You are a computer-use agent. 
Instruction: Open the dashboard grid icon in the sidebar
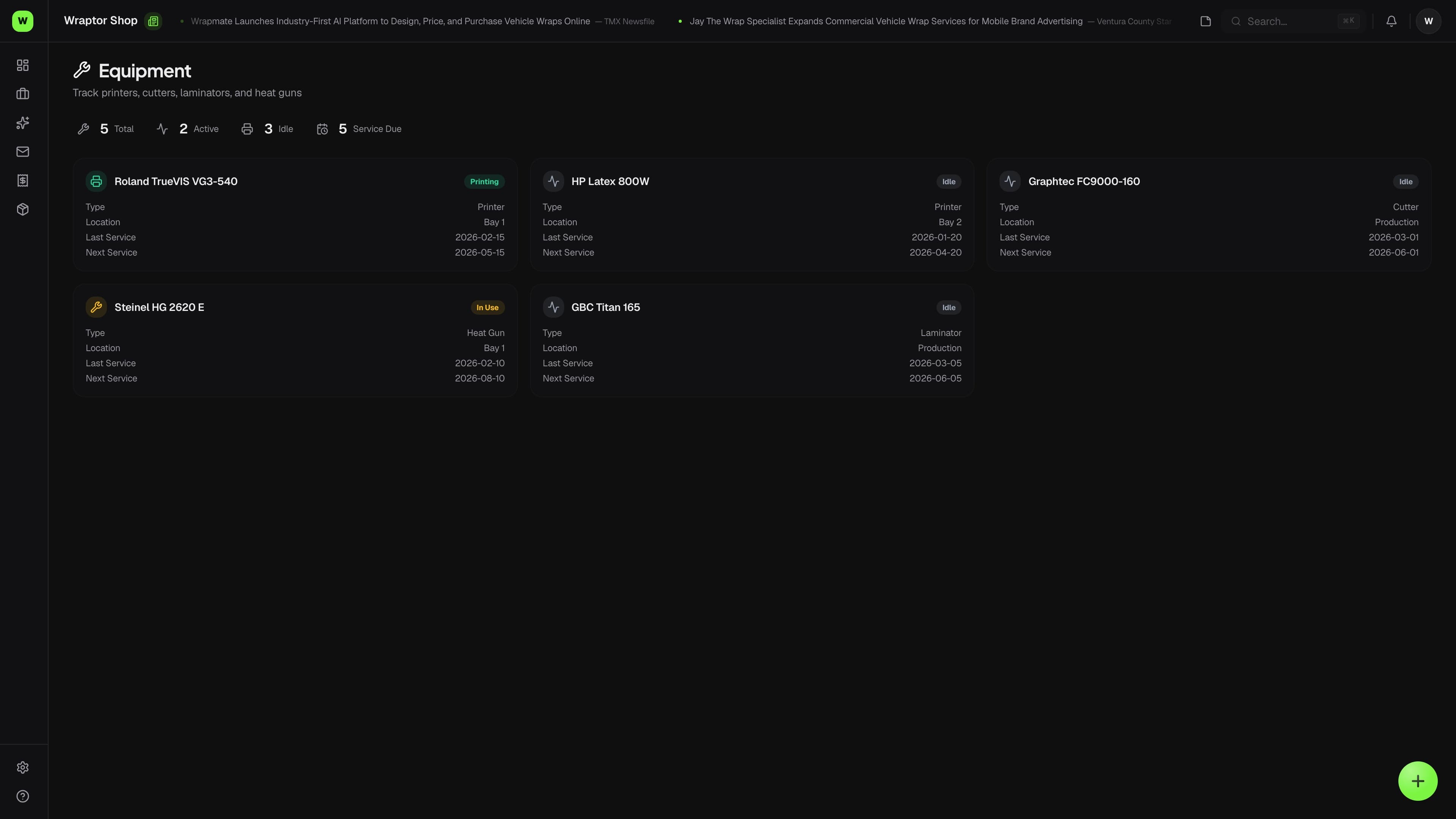click(x=23, y=66)
